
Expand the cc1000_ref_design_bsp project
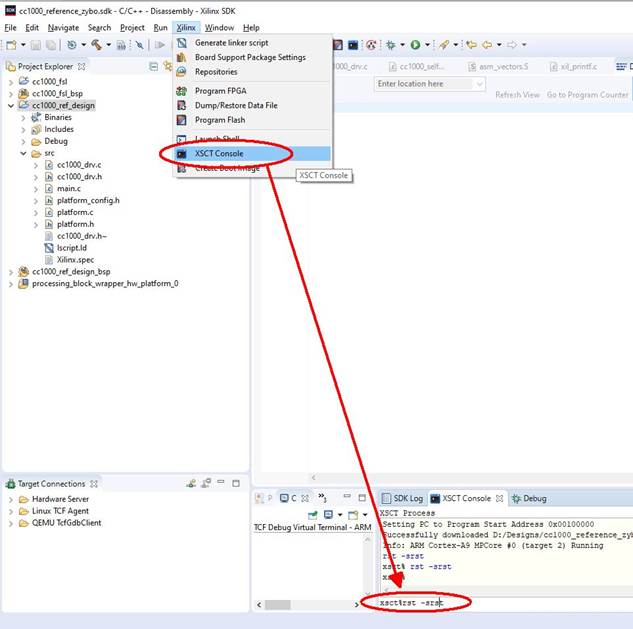pyautogui.click(x=11, y=272)
